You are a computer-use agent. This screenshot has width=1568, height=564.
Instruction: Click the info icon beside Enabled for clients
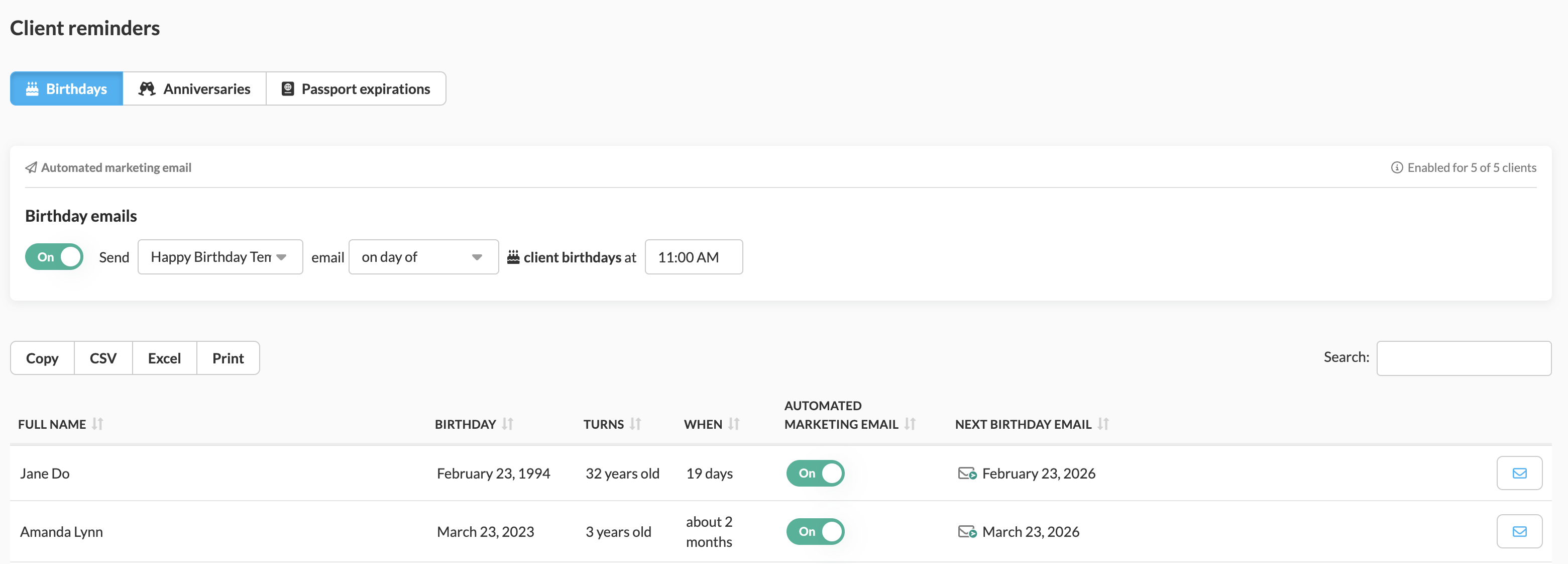1396,167
